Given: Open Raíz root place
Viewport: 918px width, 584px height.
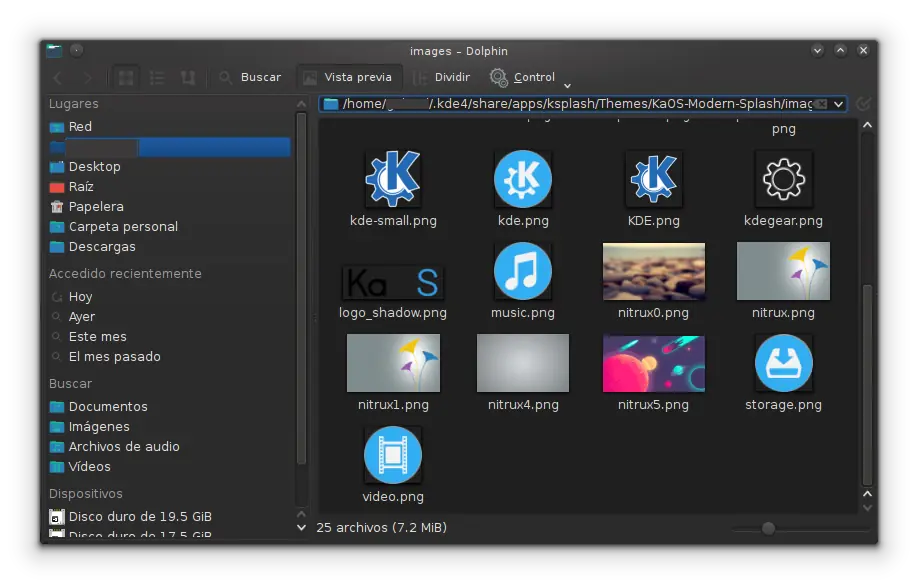Looking at the screenshot, I should point(170,186).
